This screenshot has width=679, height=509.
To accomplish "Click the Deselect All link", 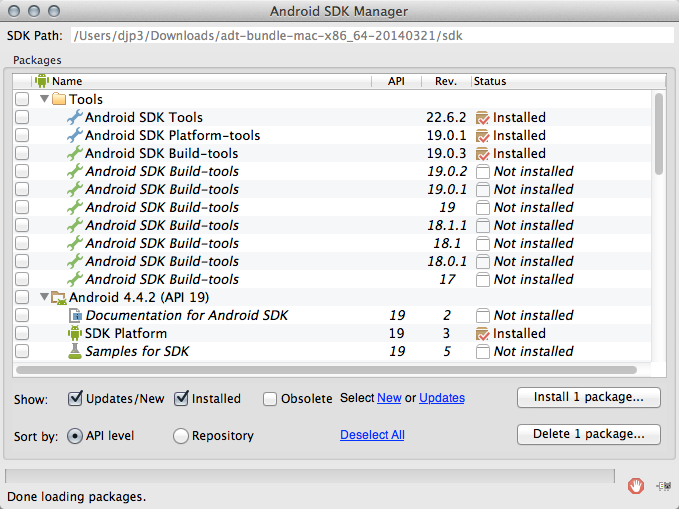I will [372, 435].
